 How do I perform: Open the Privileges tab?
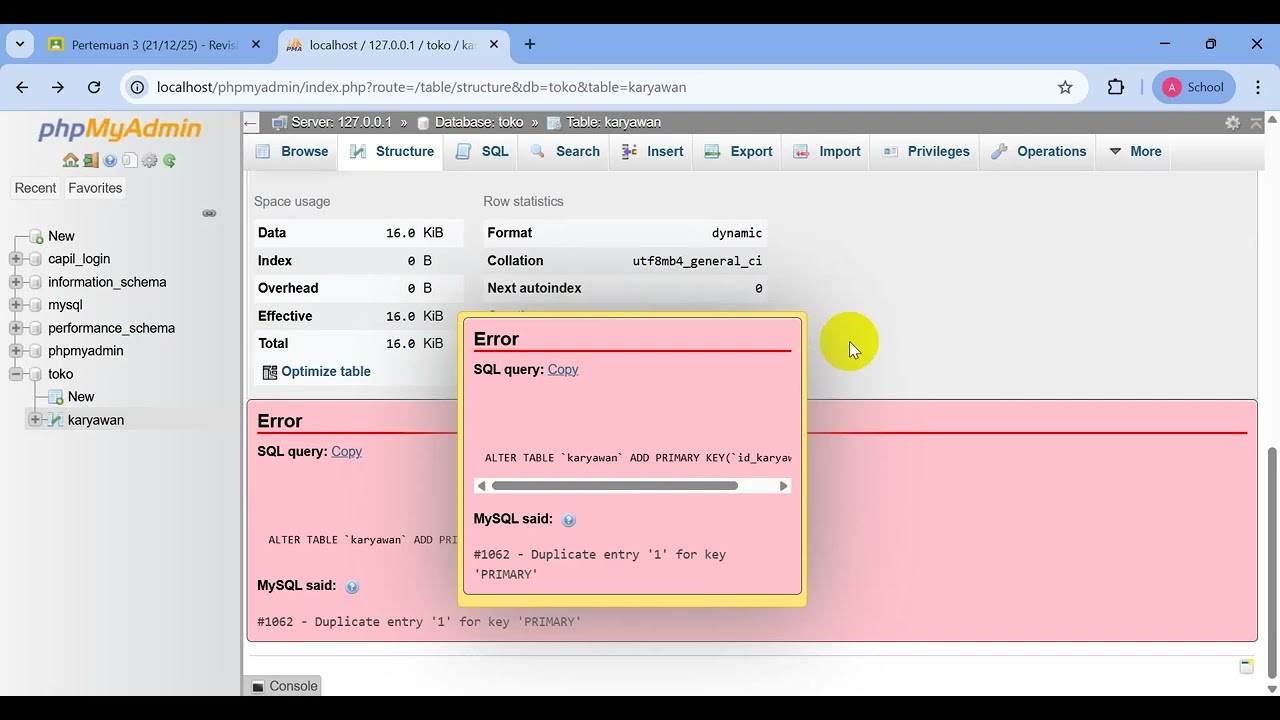(x=926, y=152)
